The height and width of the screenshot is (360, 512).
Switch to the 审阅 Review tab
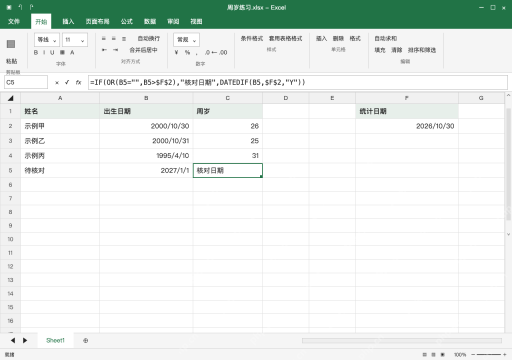[x=173, y=21]
